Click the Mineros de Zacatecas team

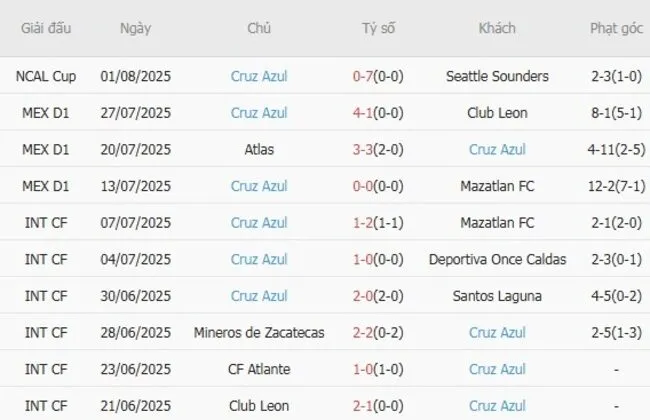(259, 333)
